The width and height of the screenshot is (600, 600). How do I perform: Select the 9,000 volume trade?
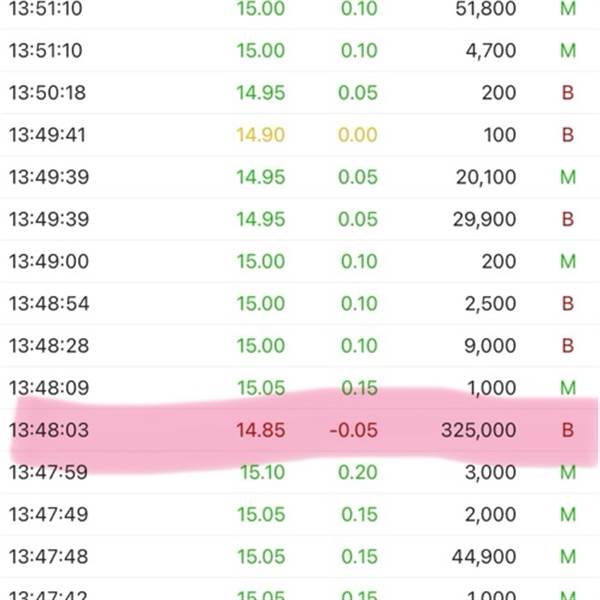coord(490,346)
